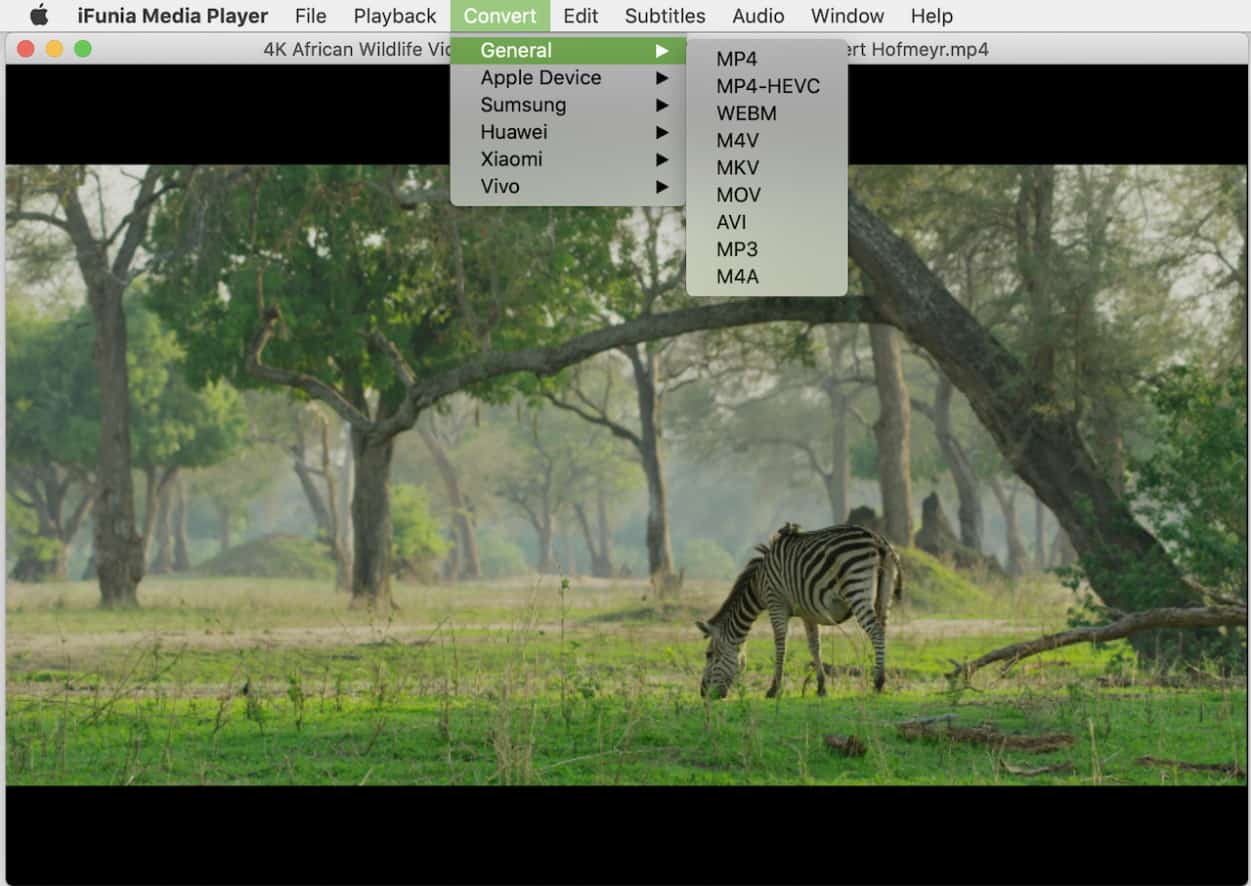Pick the MKV format option
Viewport: 1251px width, 886px height.
pyautogui.click(x=737, y=167)
